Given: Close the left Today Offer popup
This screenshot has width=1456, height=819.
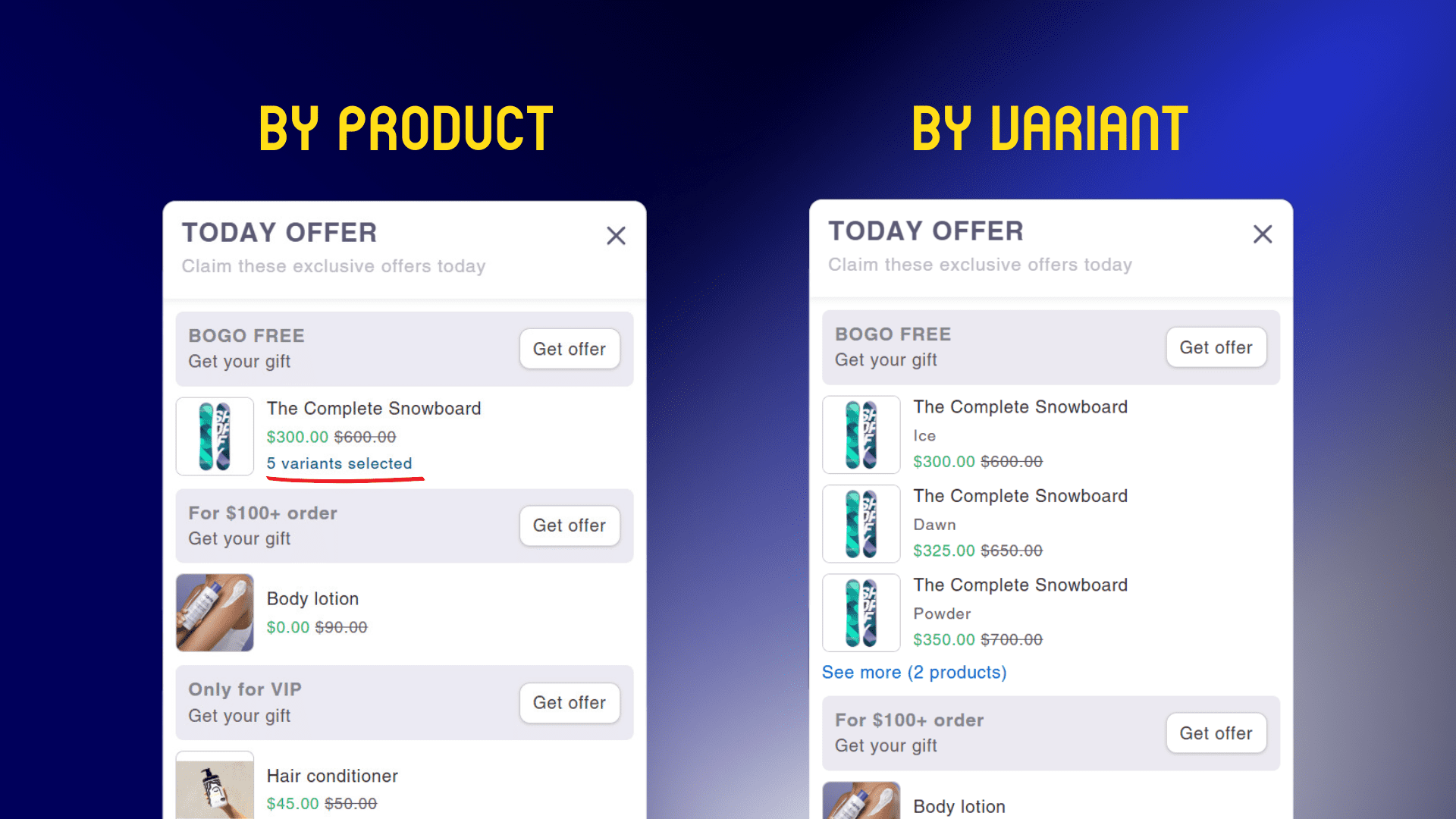Looking at the screenshot, I should point(617,236).
